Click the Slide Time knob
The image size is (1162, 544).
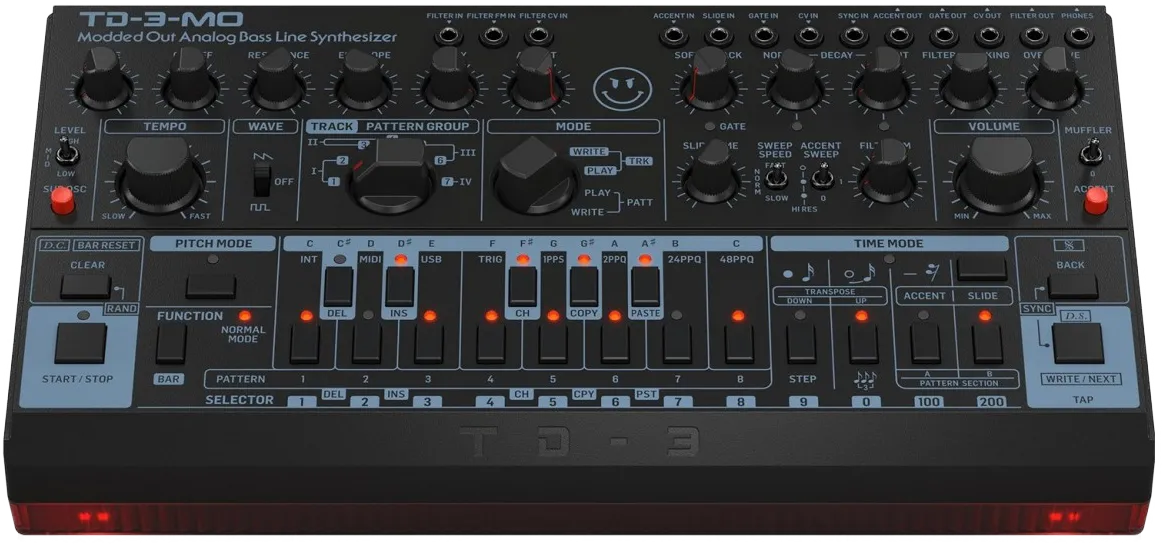click(711, 174)
